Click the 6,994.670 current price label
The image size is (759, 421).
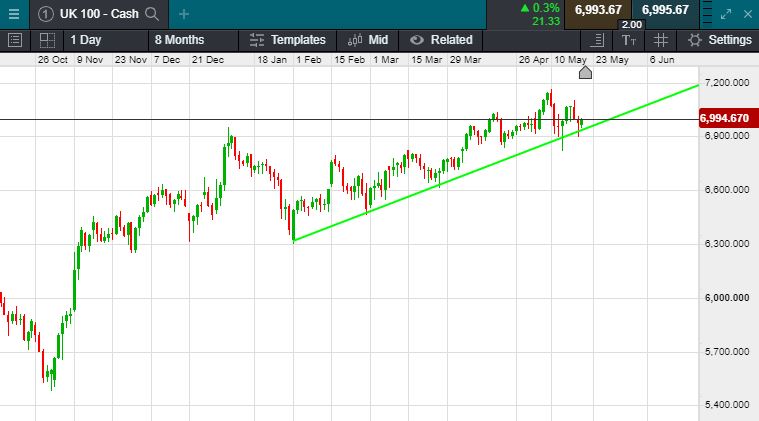tap(726, 118)
